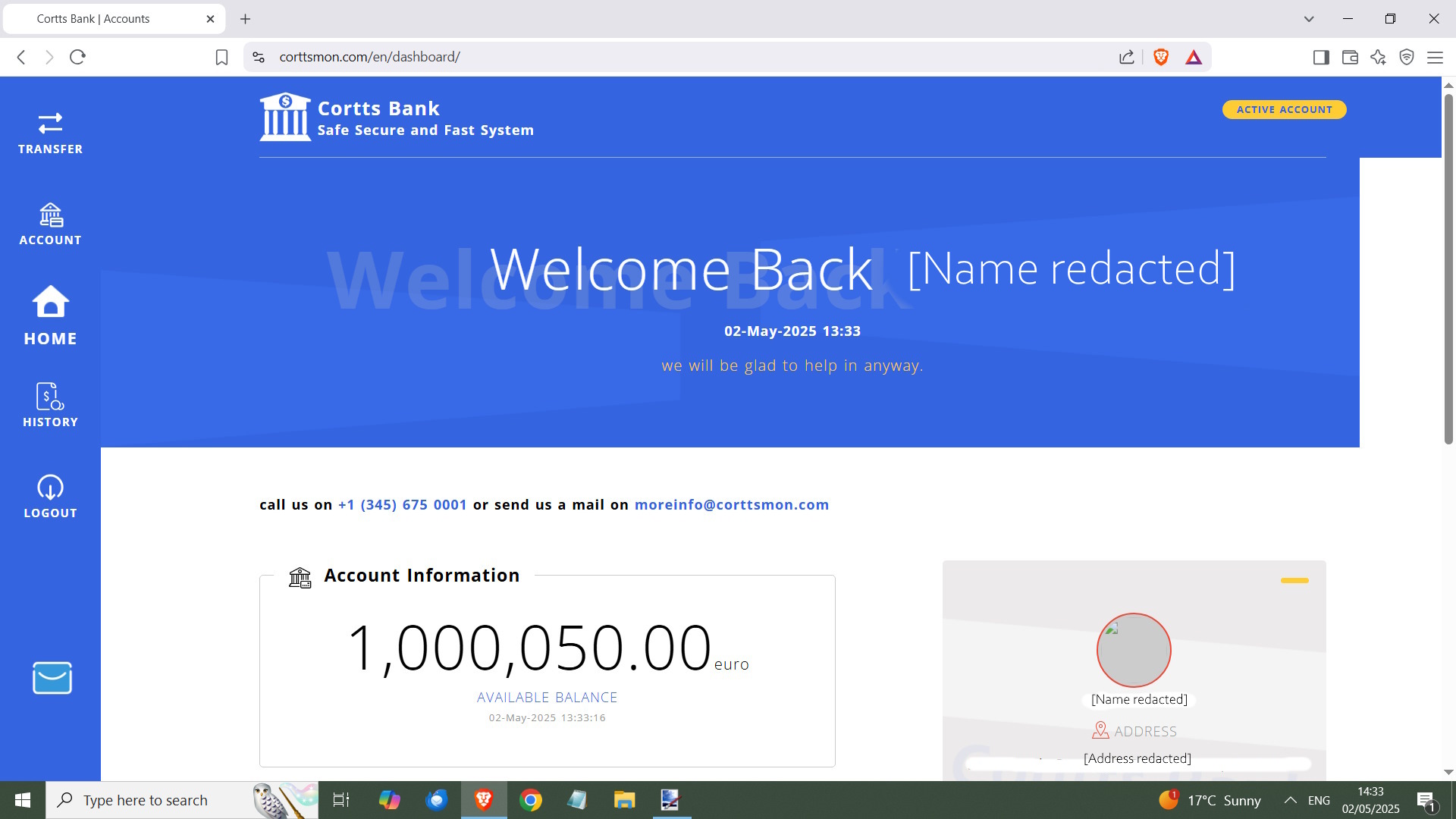Open the mail envelope icon
The height and width of the screenshot is (819, 1456).
52,678
